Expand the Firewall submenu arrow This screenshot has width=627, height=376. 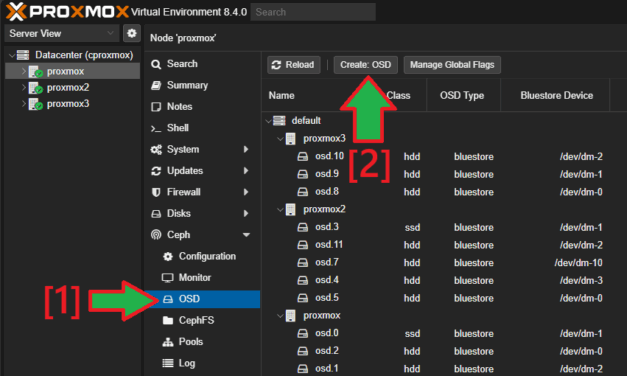pos(246,192)
